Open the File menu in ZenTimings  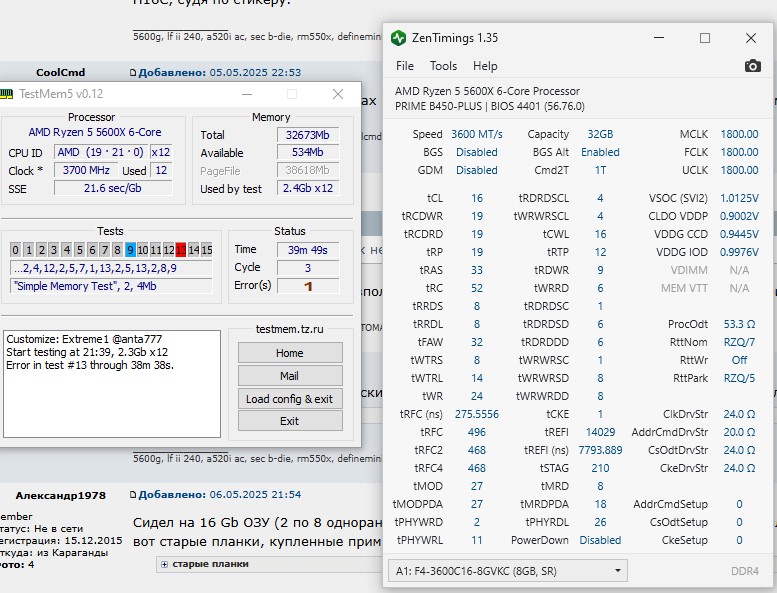(404, 66)
